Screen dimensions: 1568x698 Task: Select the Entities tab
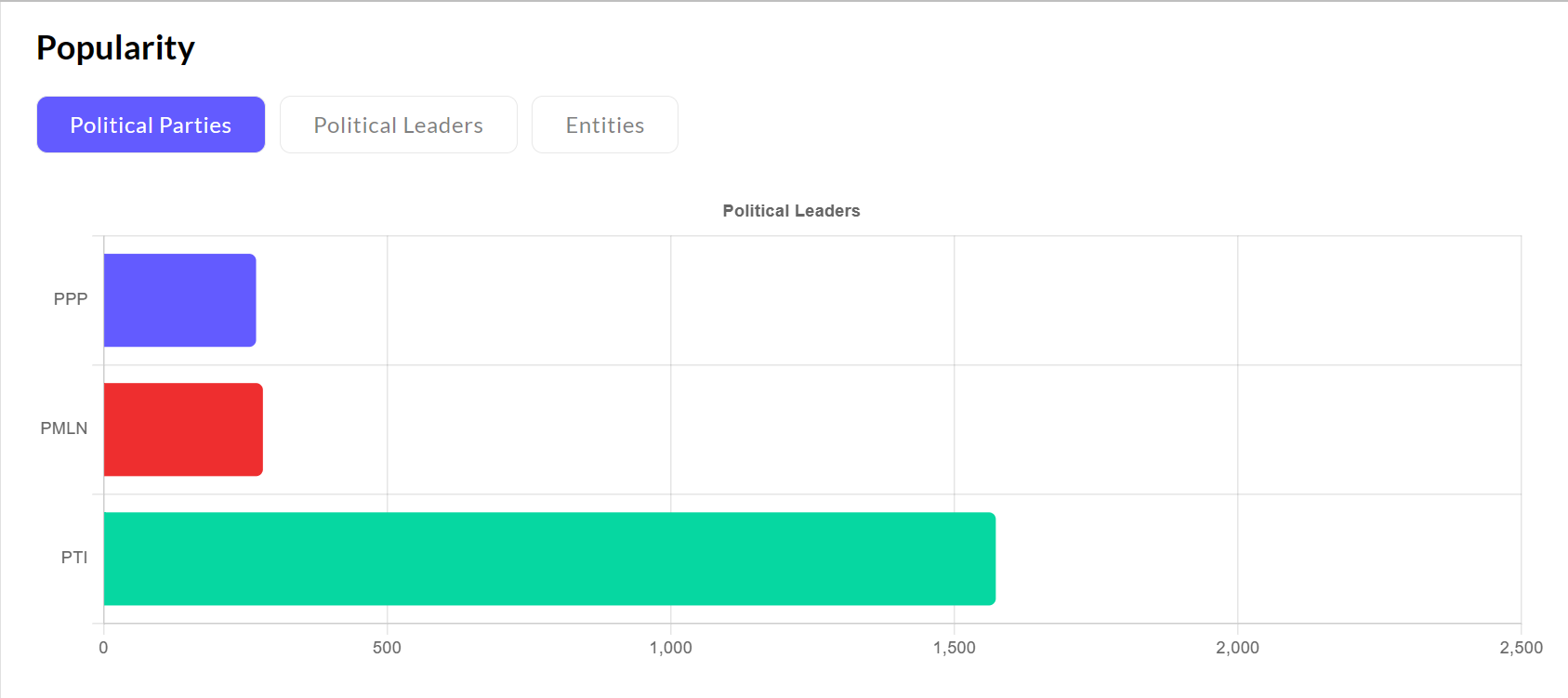point(604,125)
